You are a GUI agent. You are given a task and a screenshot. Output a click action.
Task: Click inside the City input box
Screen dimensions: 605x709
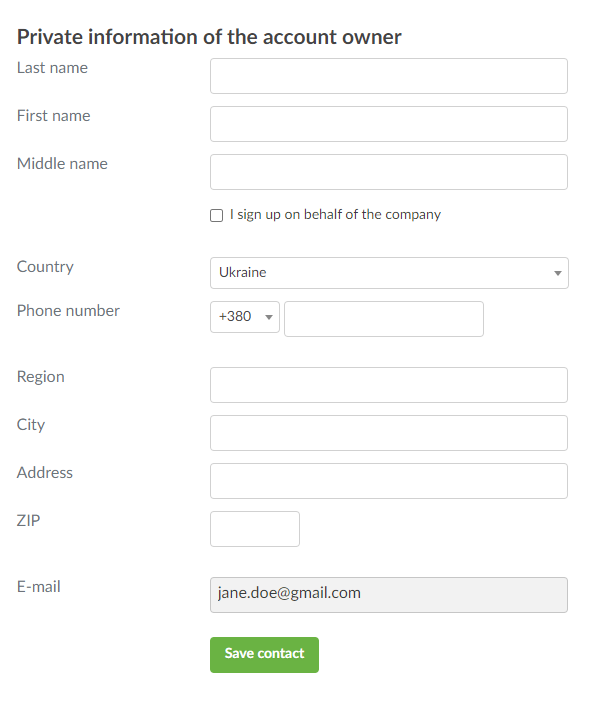click(388, 433)
